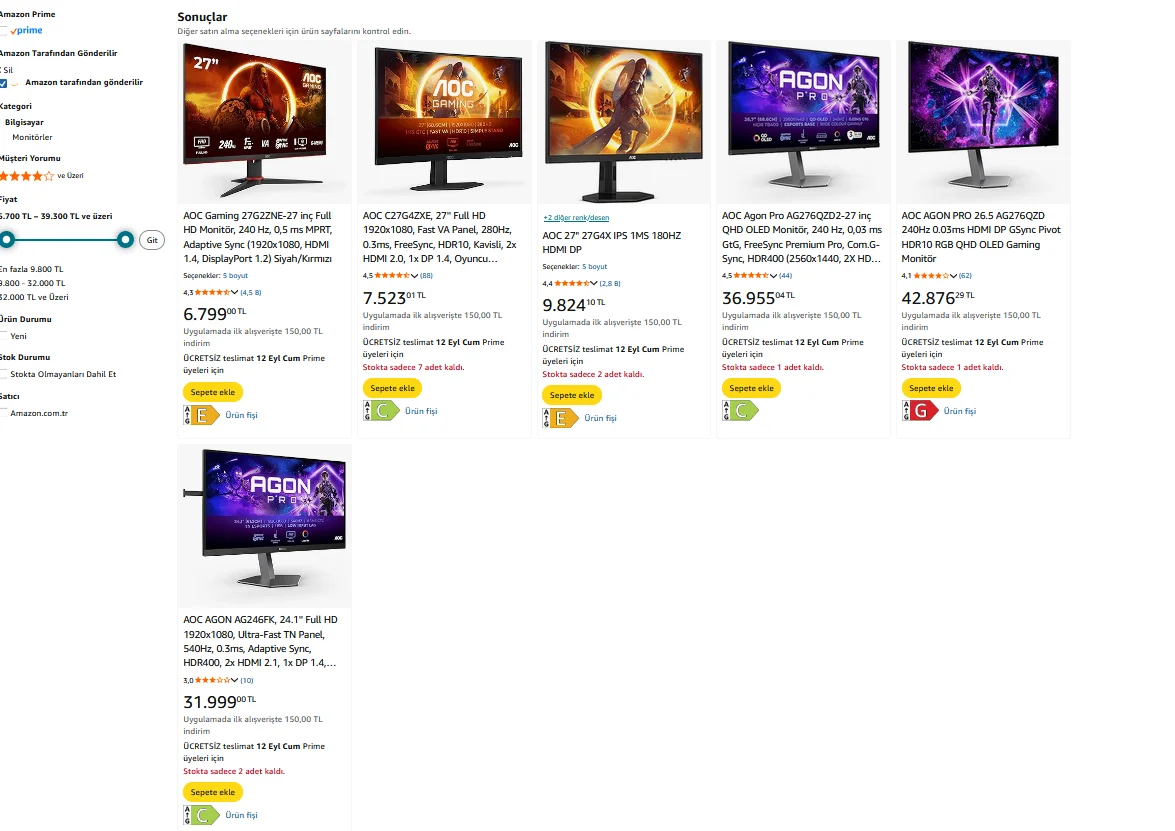The height and width of the screenshot is (831, 1175).
Task: Expand rating dropdown of AOC 27G2ZNE
Action: point(235,292)
